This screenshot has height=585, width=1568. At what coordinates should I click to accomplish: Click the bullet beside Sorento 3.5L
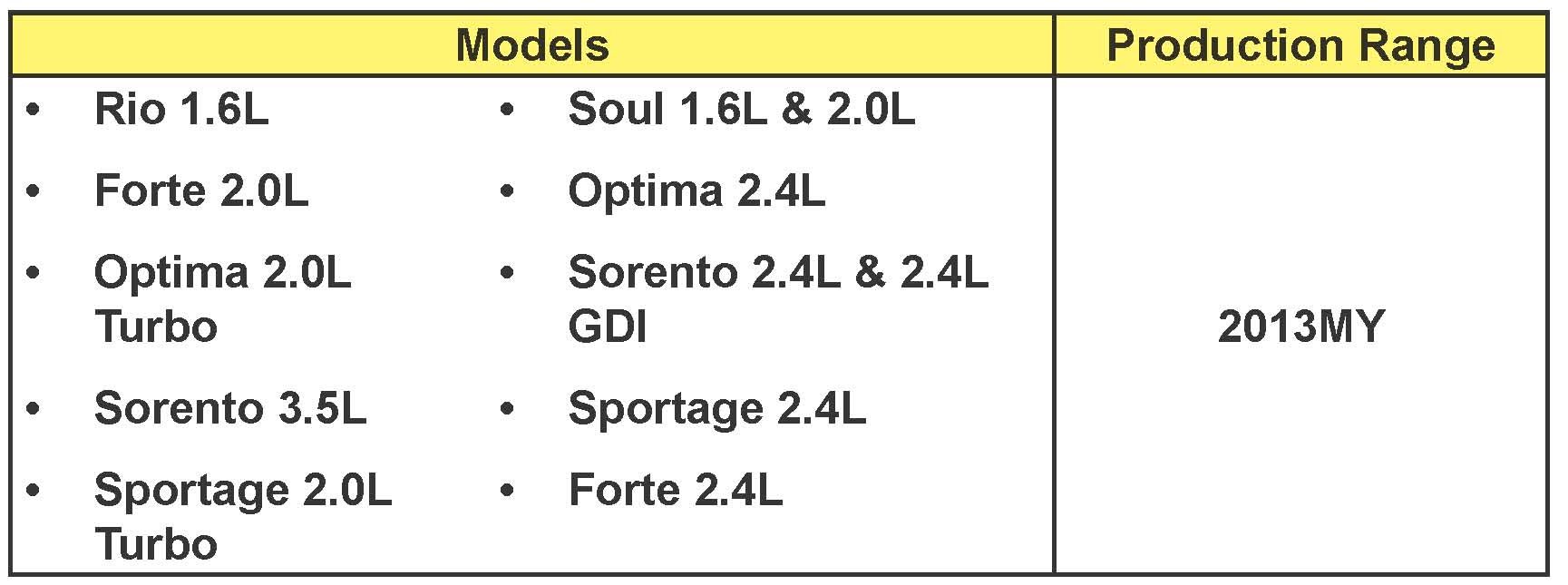coord(34,409)
